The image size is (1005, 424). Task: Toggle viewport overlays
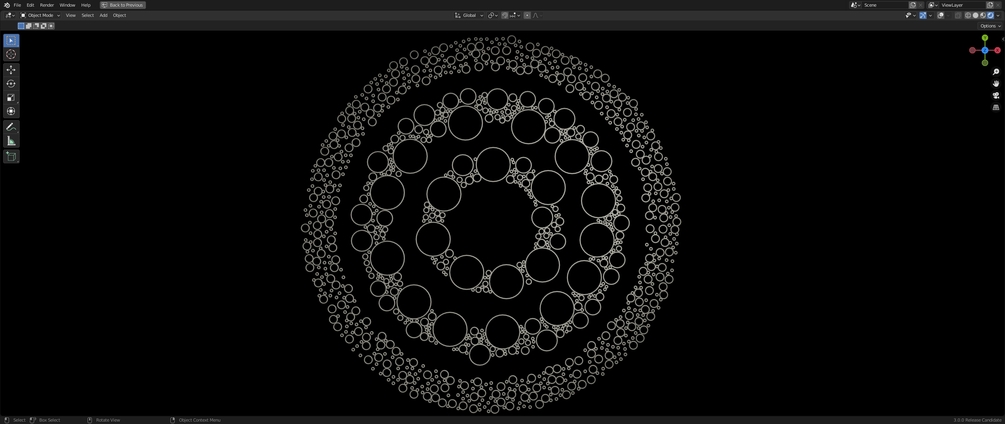[x=940, y=15]
